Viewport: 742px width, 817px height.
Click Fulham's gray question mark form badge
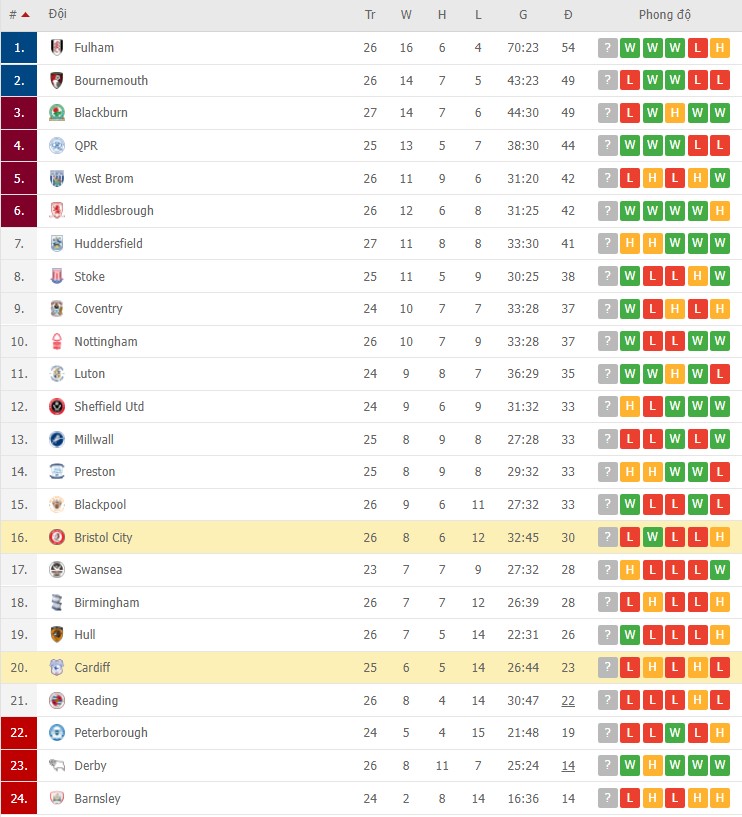(608, 48)
